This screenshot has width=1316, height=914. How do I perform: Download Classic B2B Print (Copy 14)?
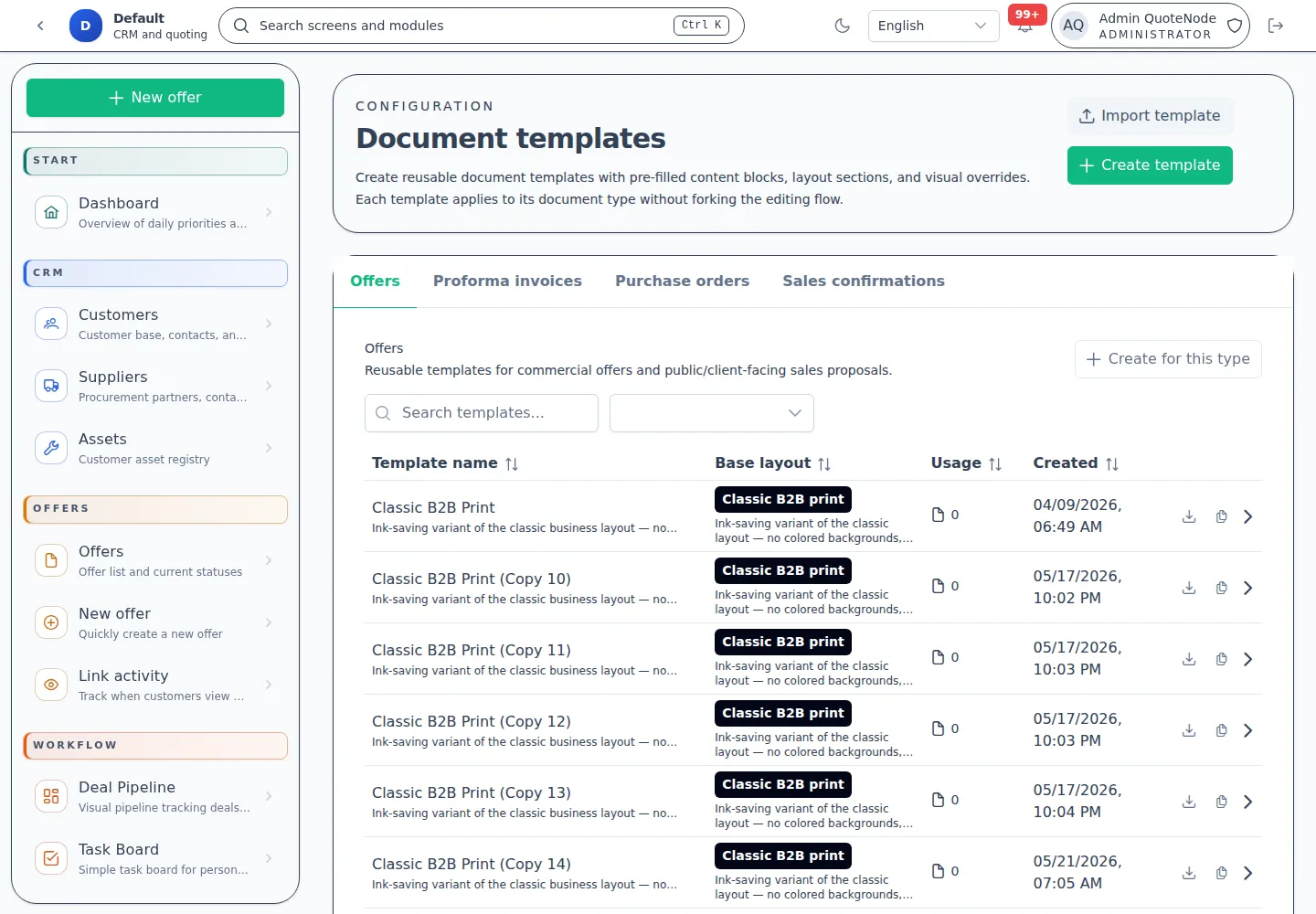(1189, 873)
